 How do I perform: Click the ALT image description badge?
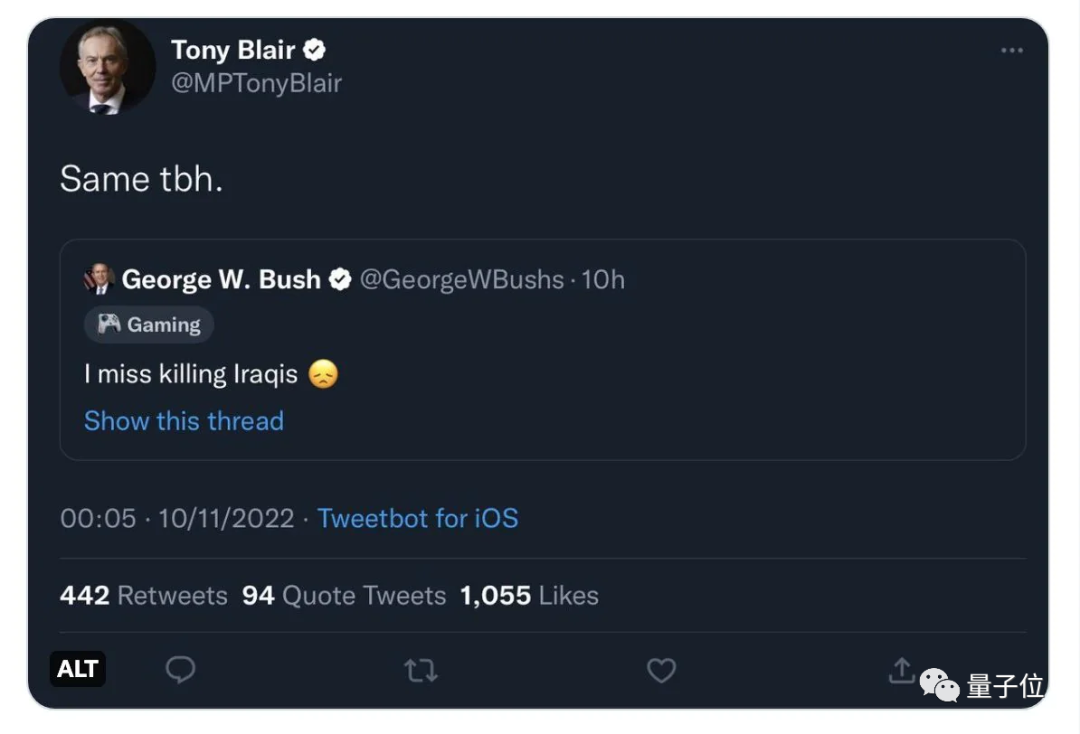[77, 669]
